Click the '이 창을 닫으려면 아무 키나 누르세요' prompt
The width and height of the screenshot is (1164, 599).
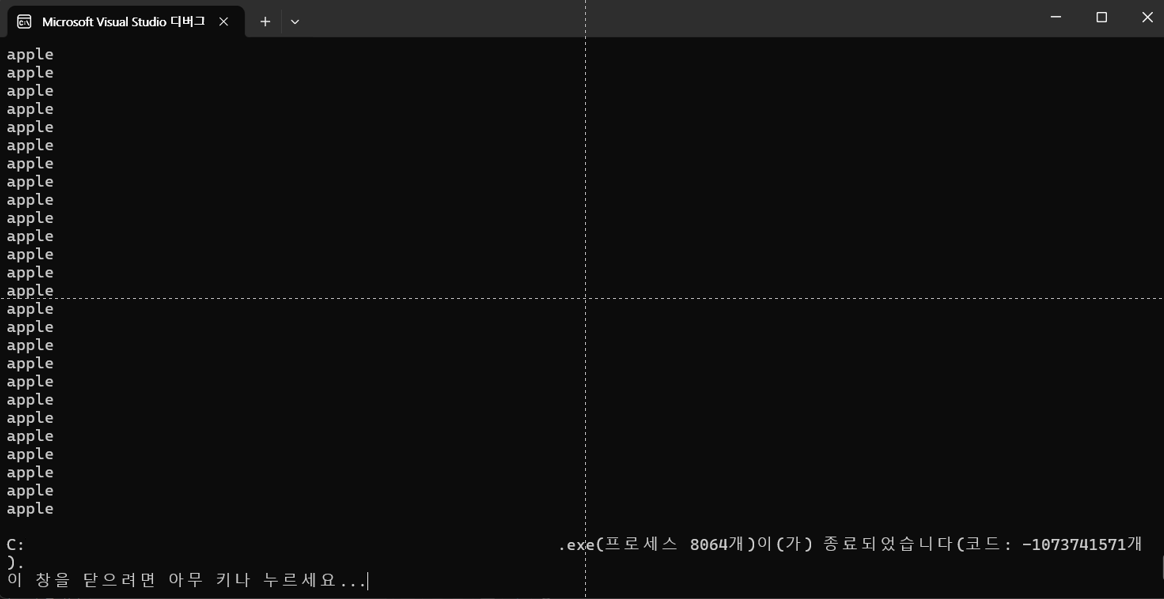pos(186,580)
